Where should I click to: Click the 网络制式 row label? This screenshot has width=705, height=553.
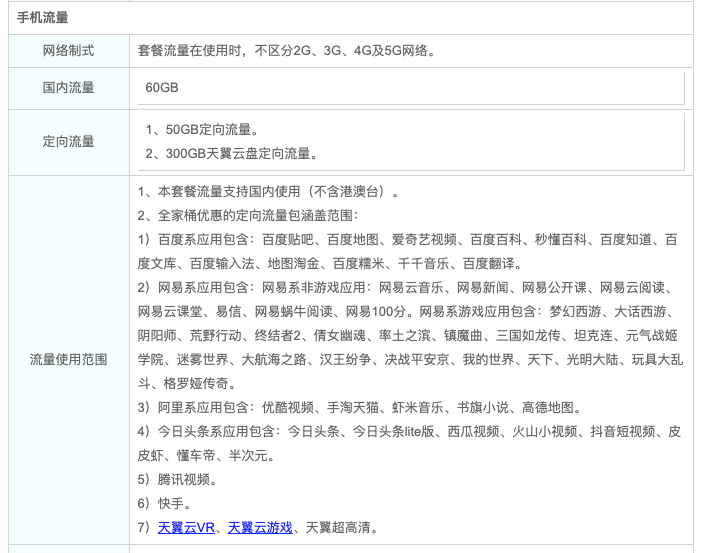coord(69,51)
